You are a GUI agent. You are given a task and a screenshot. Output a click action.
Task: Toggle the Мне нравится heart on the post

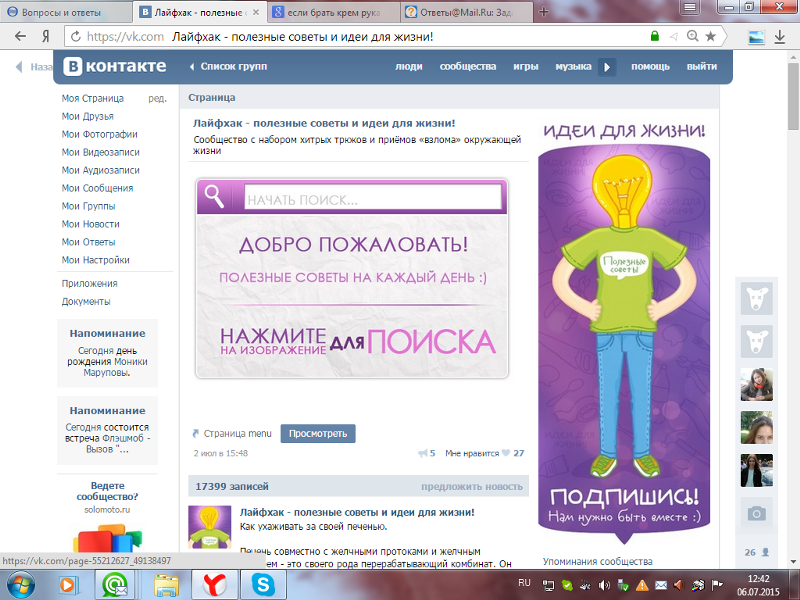506,453
